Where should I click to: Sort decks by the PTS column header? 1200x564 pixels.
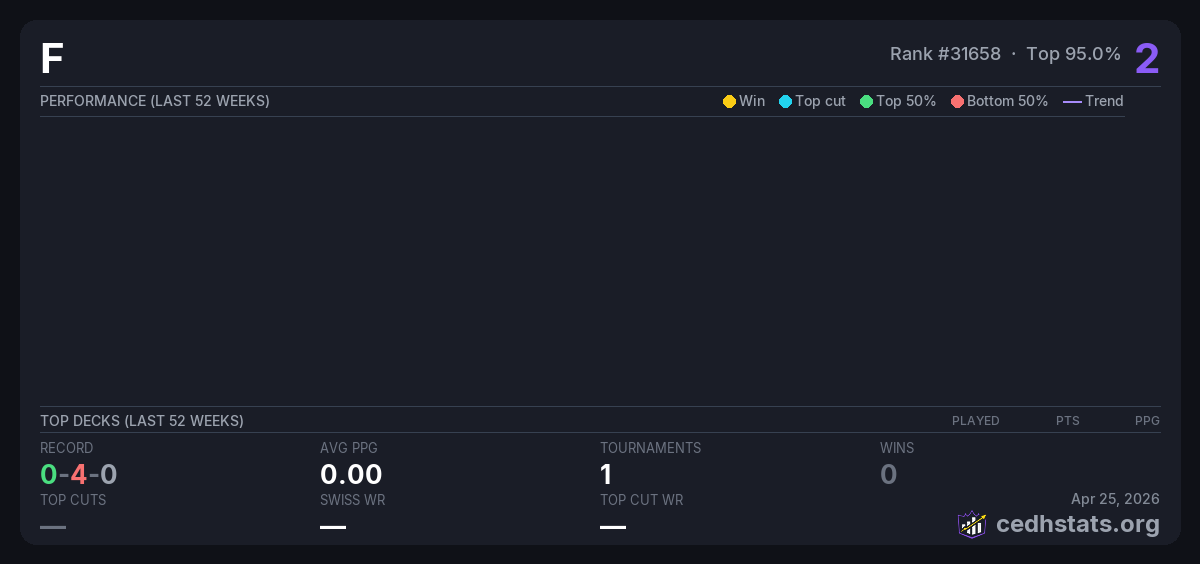tap(1067, 421)
